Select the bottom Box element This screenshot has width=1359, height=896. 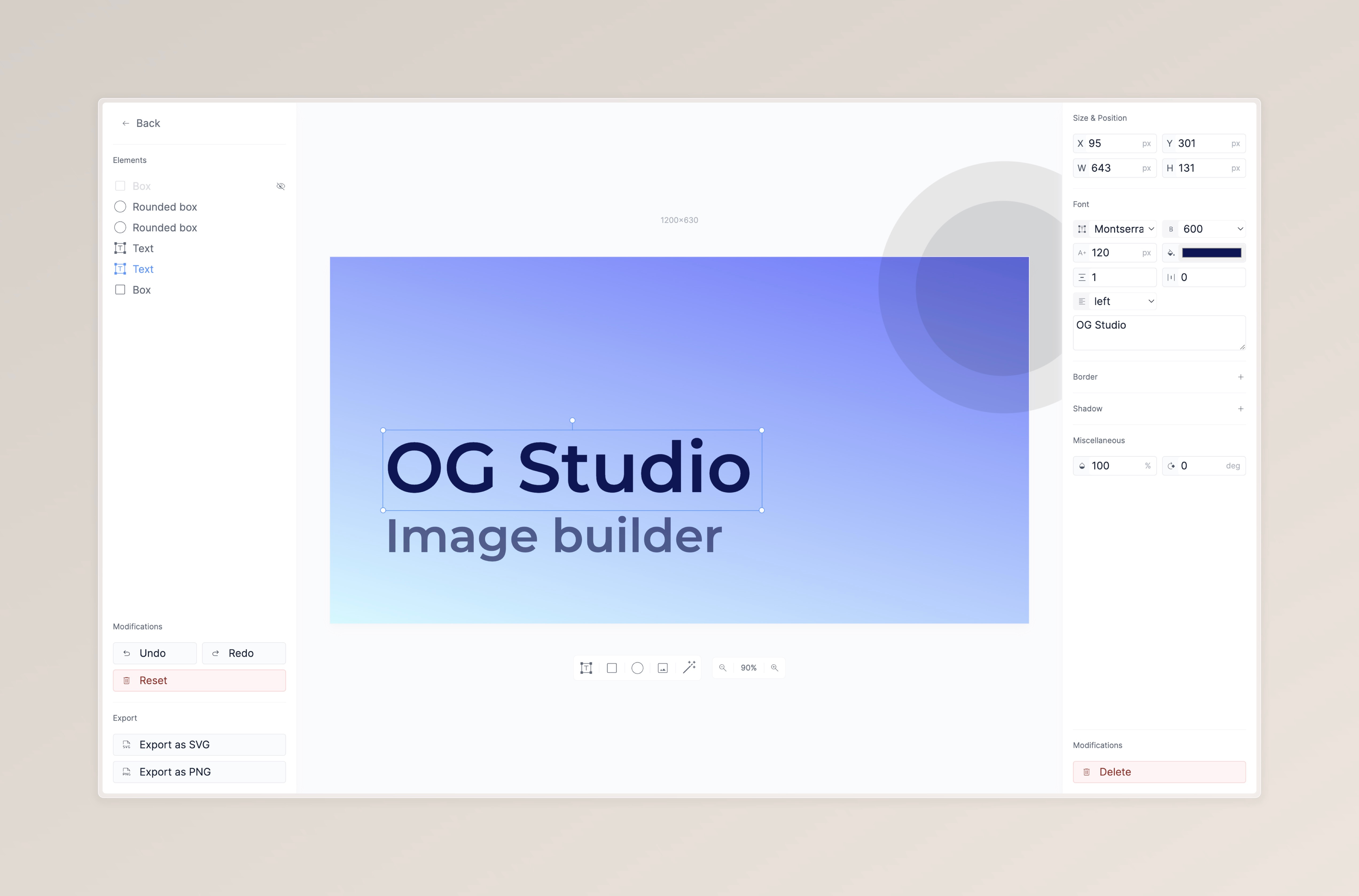pyautogui.click(x=199, y=290)
